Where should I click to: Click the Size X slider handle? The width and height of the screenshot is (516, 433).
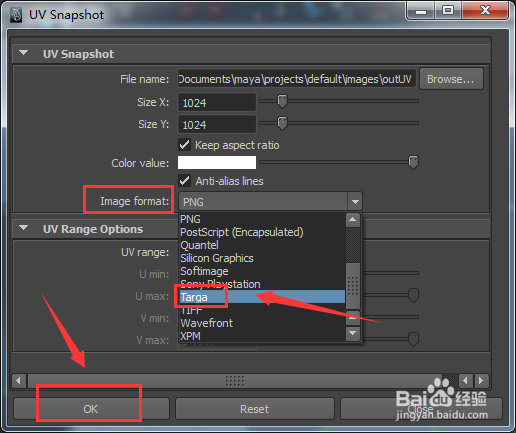pyautogui.click(x=282, y=101)
